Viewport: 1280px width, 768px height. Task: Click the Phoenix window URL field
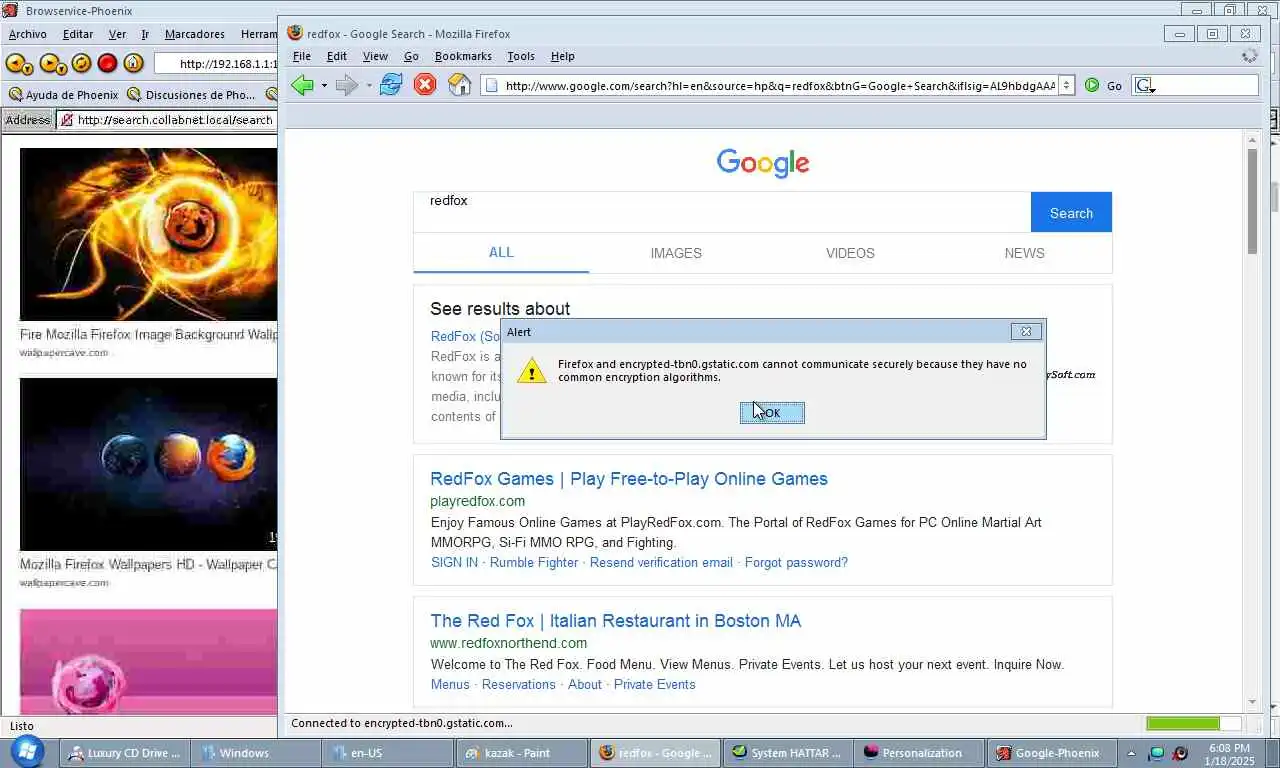click(x=216, y=64)
